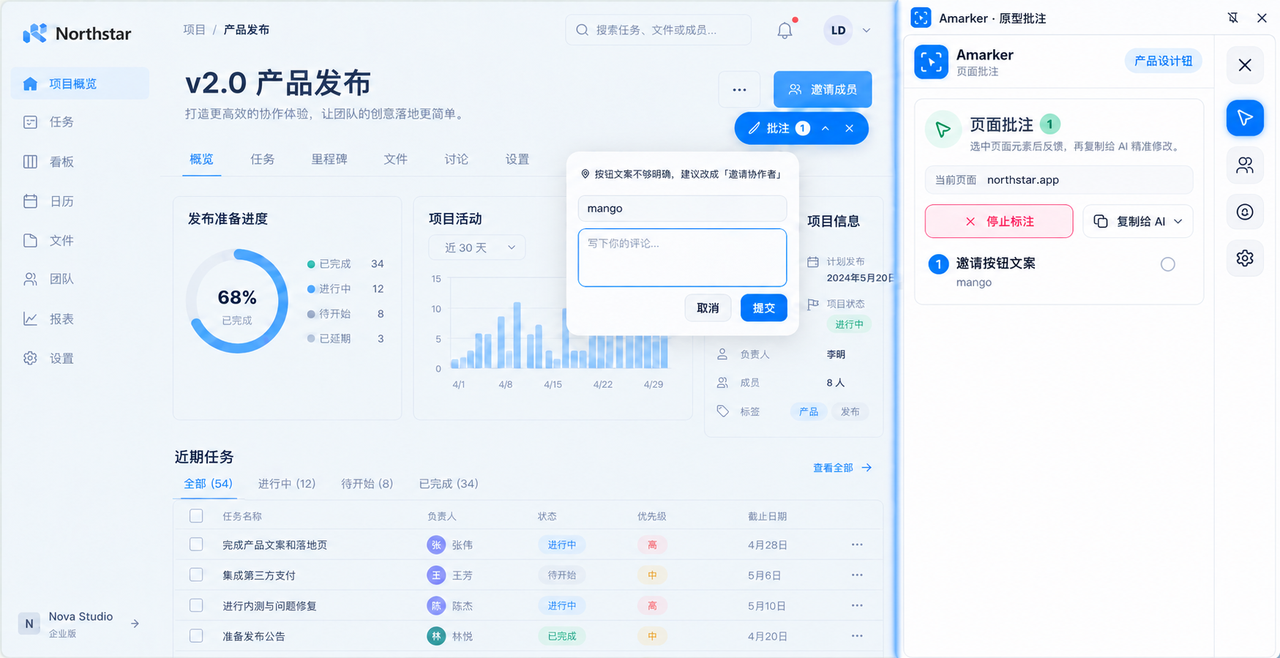1280x658 pixels.
Task: Click the three-dot more options button
Action: point(739,89)
